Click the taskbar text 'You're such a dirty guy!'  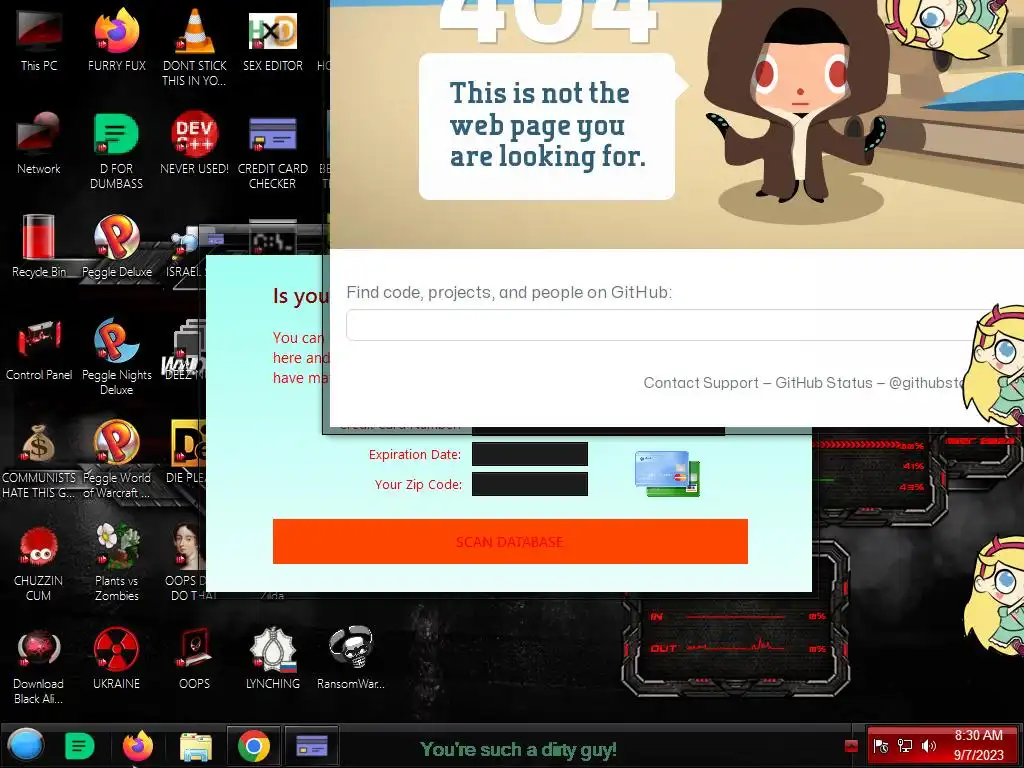click(x=518, y=750)
